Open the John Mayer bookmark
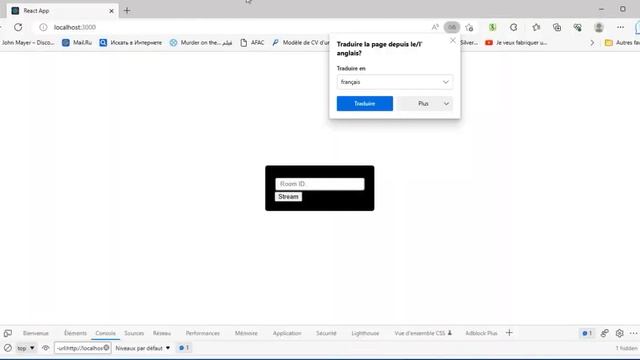Viewport: 640px width, 360px height. 27,42
